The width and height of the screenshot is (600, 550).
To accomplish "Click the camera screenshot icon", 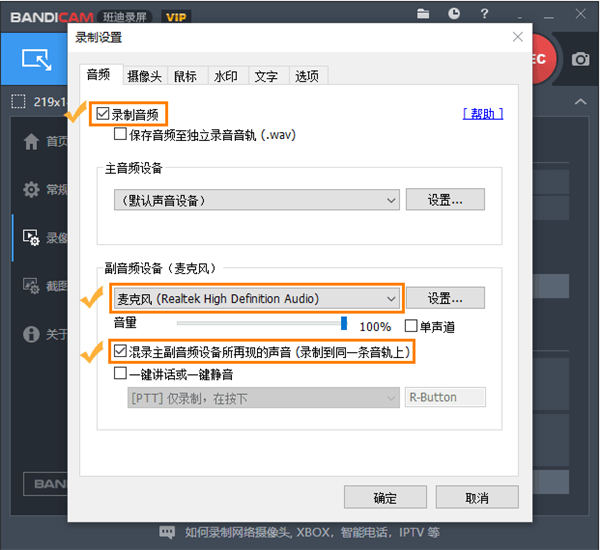I will [580, 59].
